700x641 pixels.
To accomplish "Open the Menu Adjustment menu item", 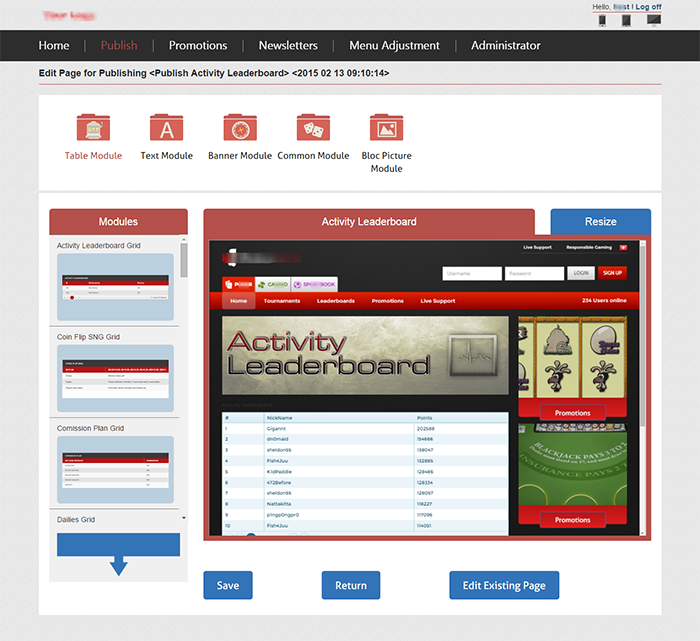I will click(x=394, y=46).
